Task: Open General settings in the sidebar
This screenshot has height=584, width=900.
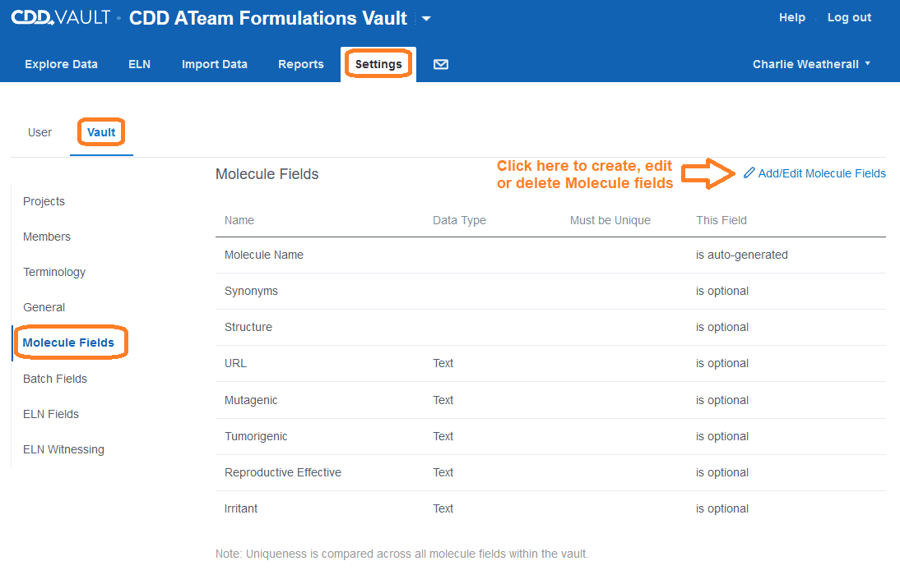Action: click(44, 307)
